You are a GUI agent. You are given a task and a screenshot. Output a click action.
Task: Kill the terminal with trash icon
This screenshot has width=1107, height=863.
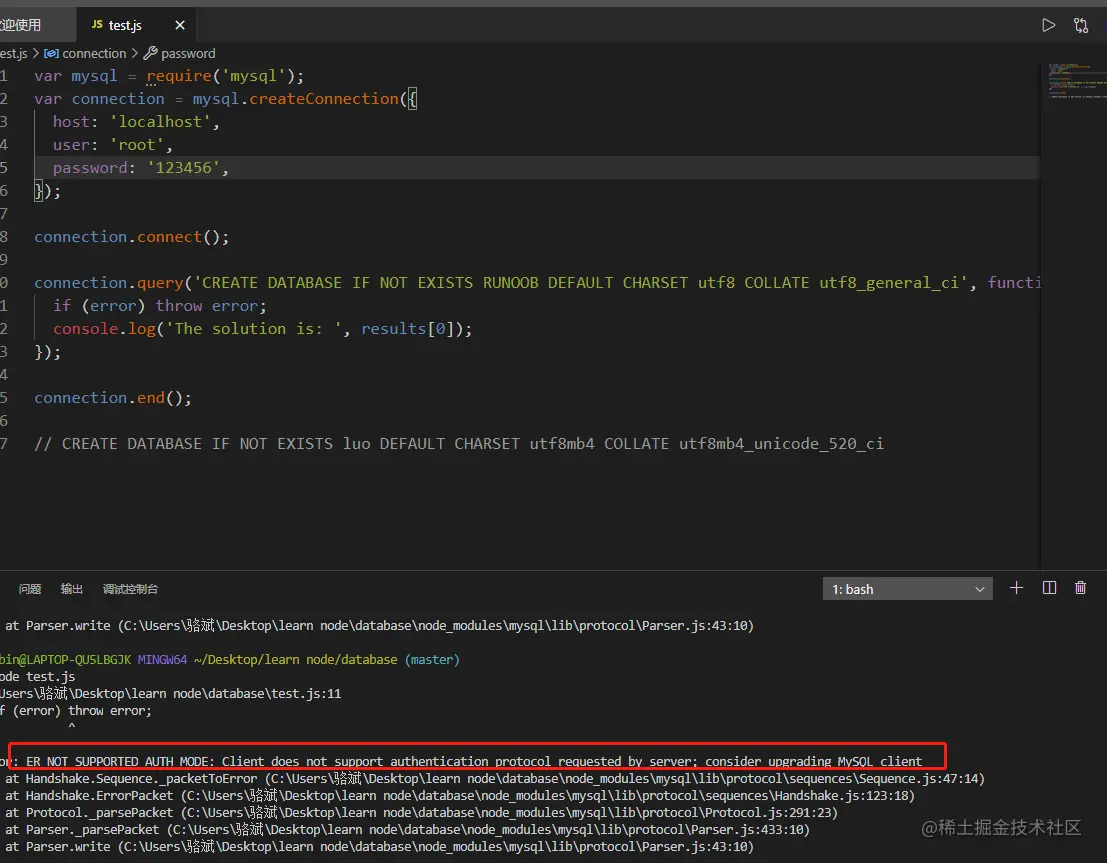1080,588
